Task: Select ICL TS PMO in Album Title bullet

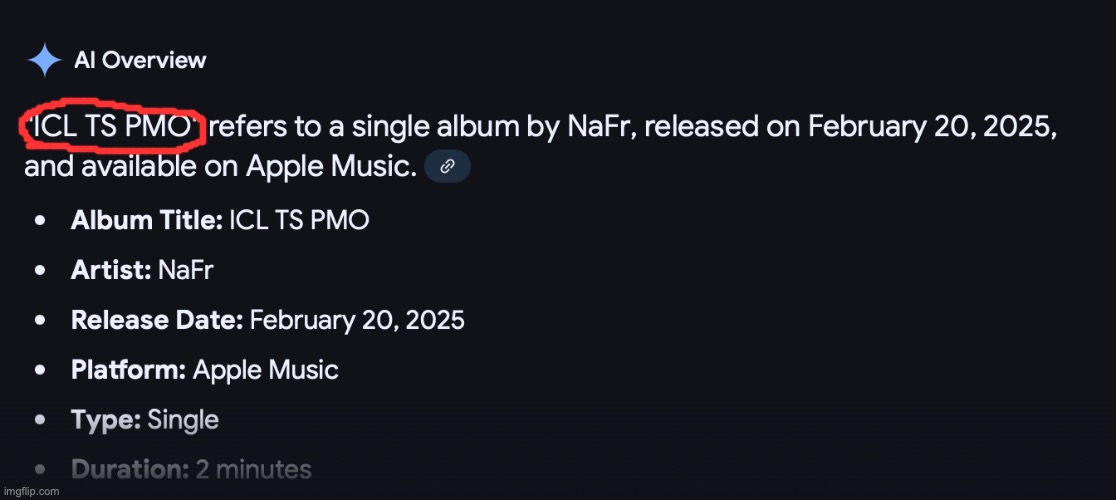Action: point(299,220)
